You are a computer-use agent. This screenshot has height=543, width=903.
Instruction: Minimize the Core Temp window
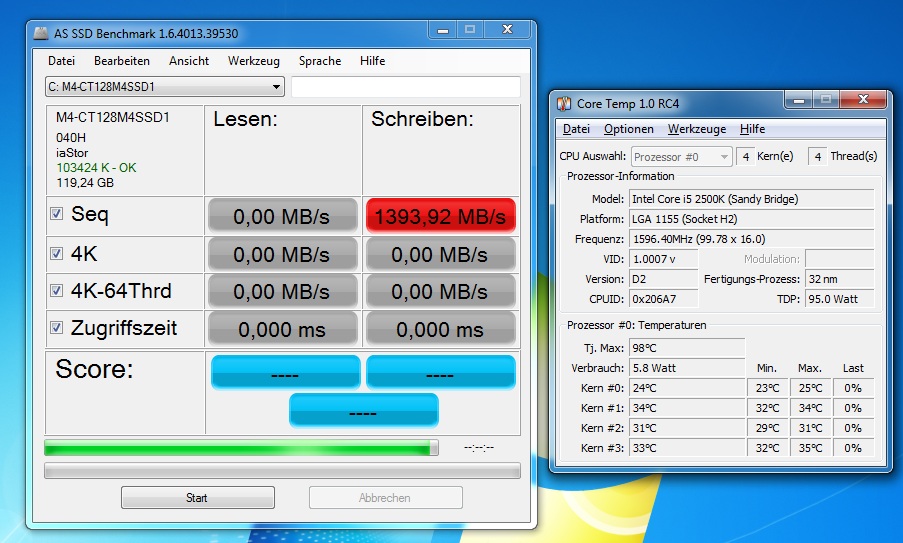pos(798,100)
